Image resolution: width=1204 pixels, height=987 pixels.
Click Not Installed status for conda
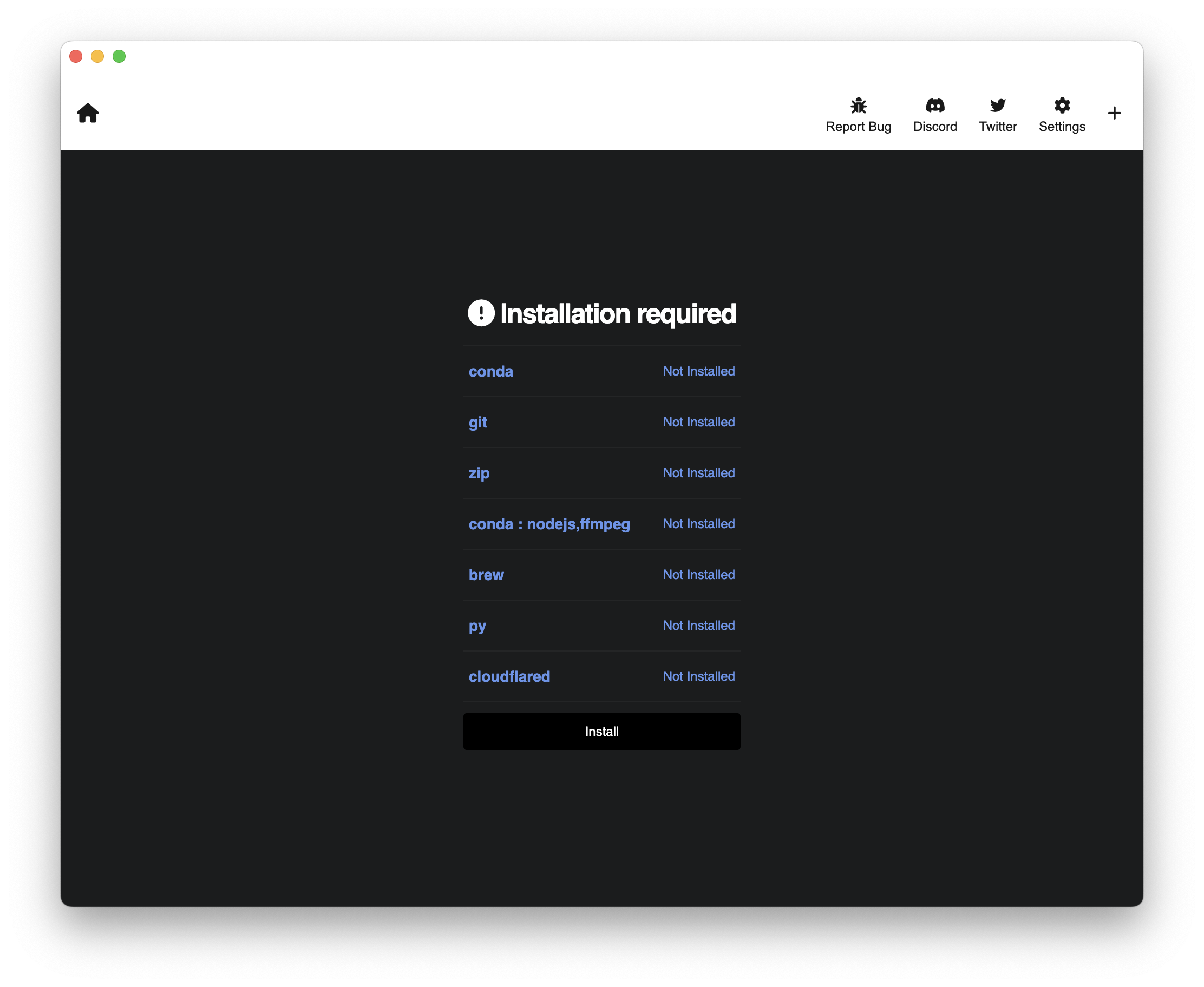(698, 371)
